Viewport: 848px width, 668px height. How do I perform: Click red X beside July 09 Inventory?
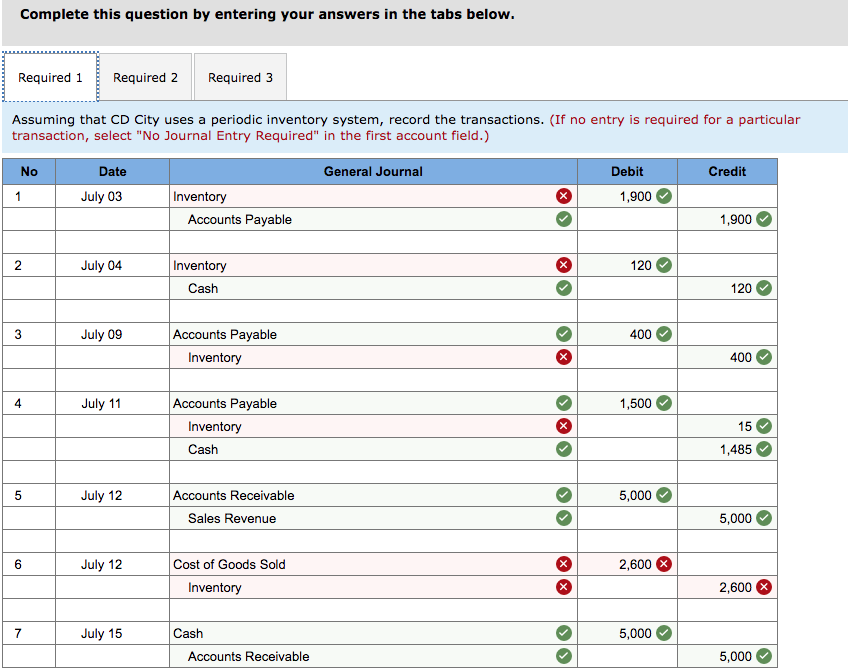coord(564,357)
